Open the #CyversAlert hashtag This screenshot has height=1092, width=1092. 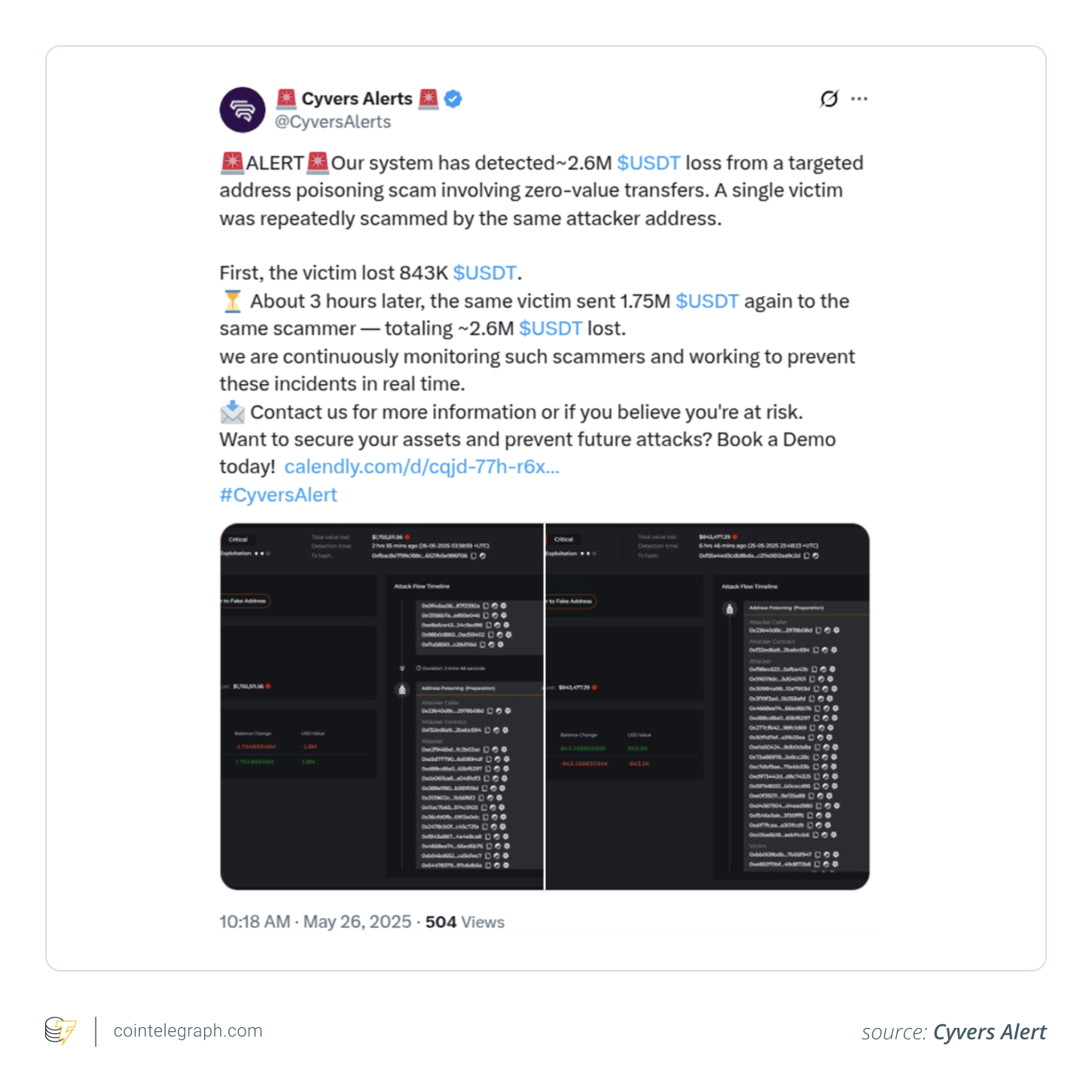click(x=278, y=495)
